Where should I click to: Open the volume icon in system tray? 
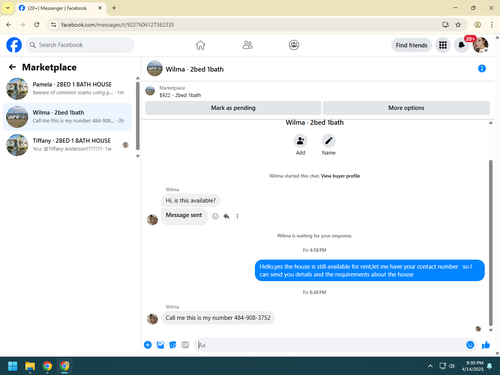tap(452, 366)
